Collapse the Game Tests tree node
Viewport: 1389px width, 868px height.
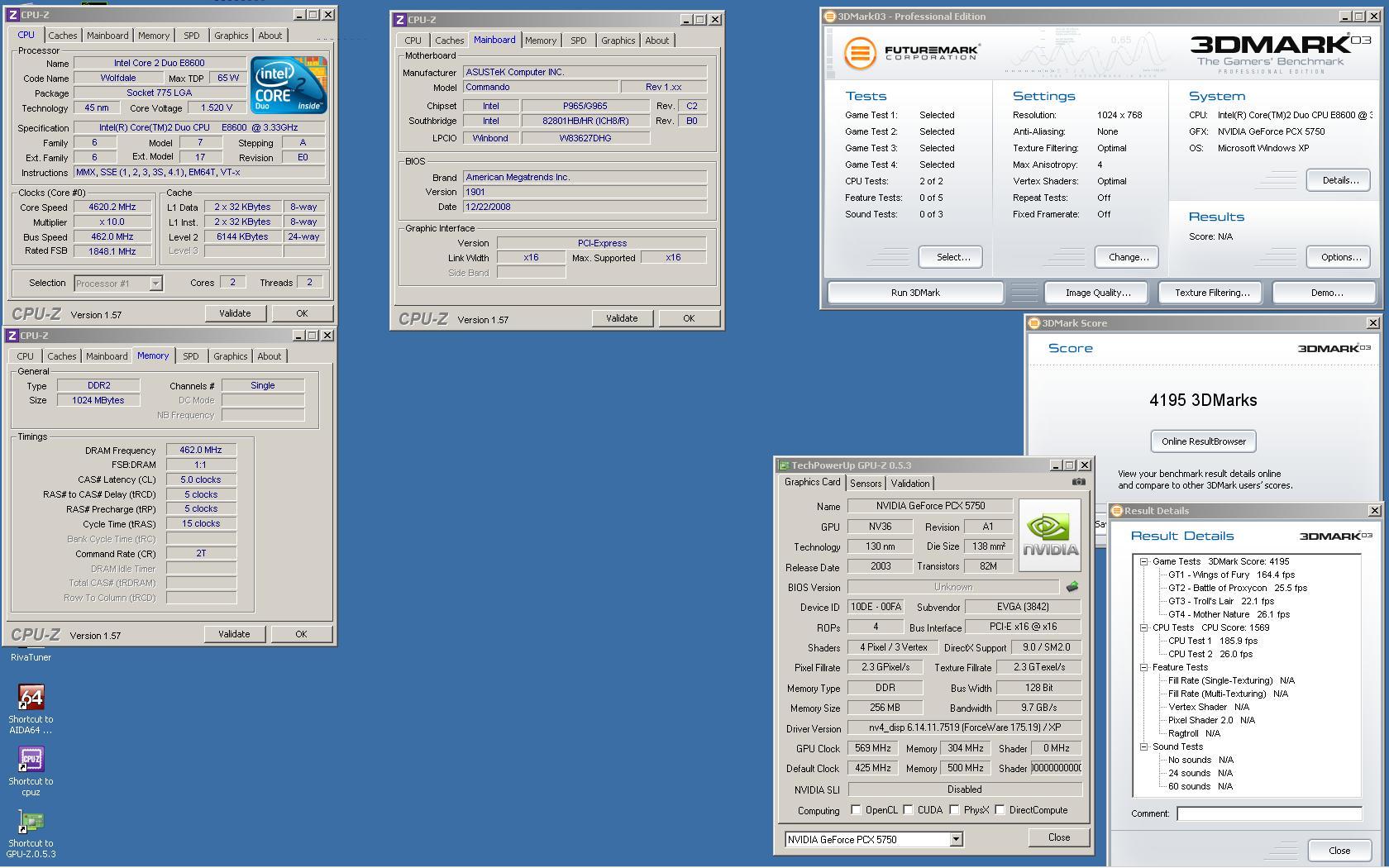tap(1143, 561)
